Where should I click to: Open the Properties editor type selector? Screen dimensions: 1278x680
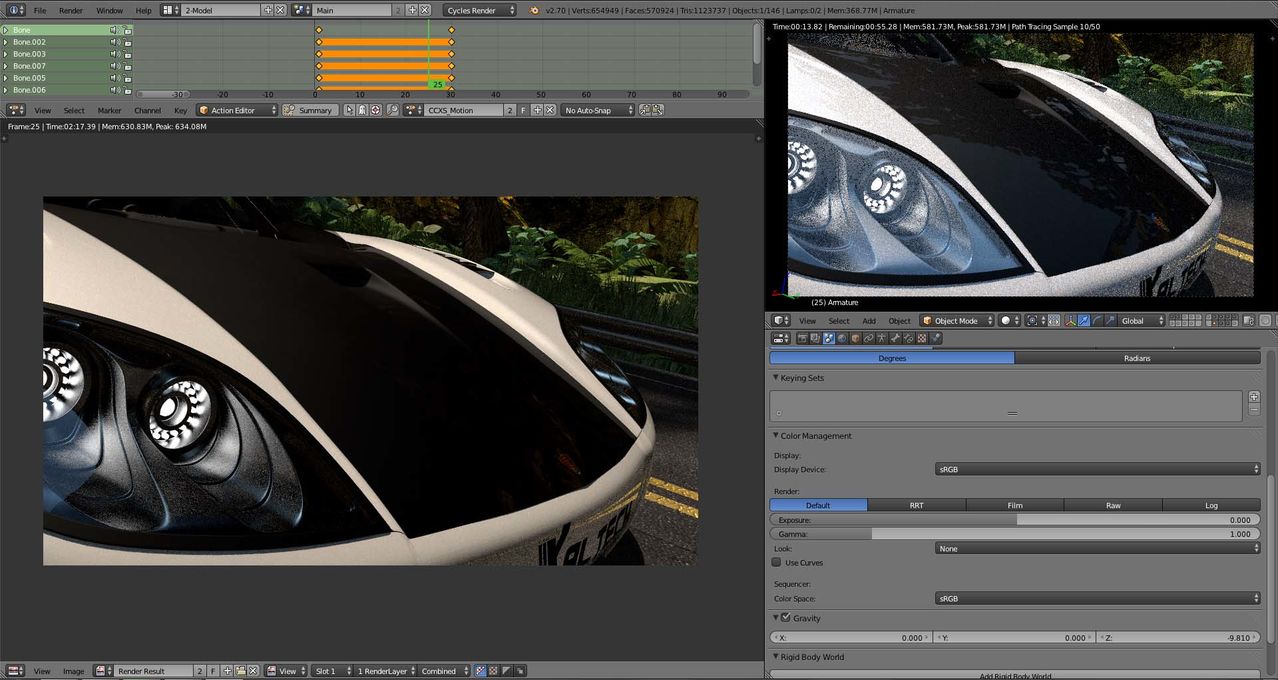tap(782, 338)
